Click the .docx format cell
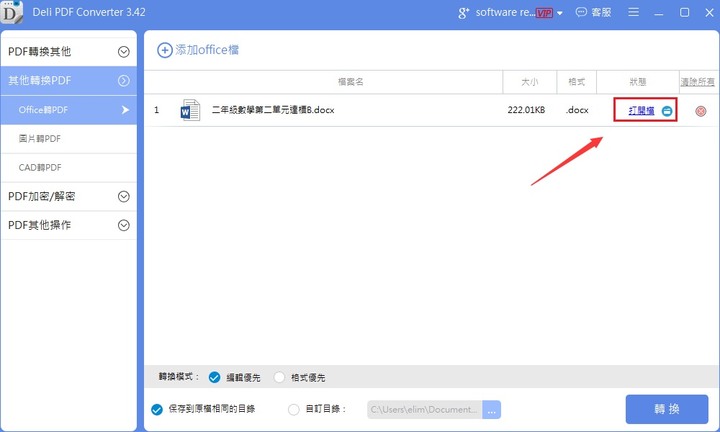 coord(577,110)
